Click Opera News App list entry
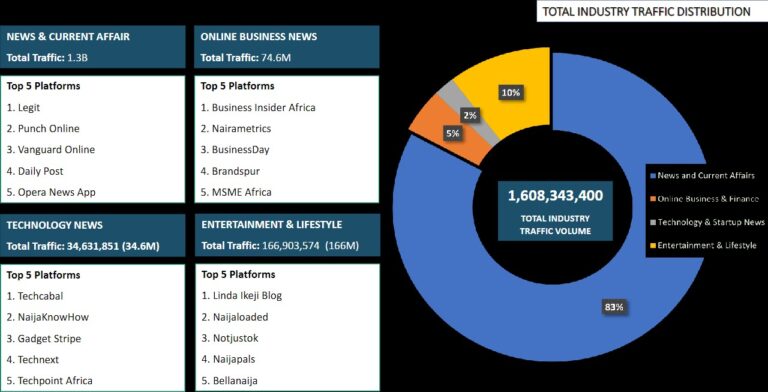 click(51, 192)
